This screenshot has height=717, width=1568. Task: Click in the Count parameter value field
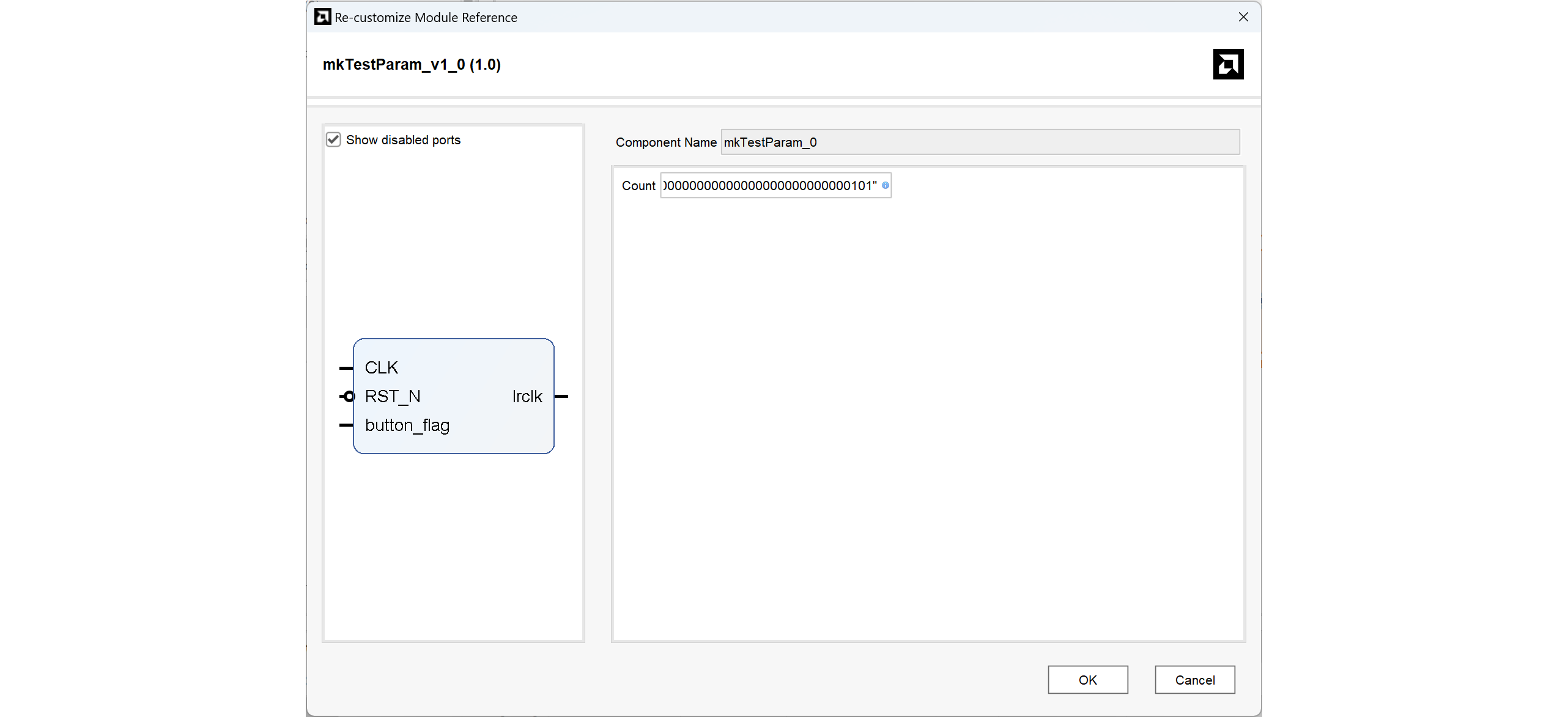[x=771, y=186]
